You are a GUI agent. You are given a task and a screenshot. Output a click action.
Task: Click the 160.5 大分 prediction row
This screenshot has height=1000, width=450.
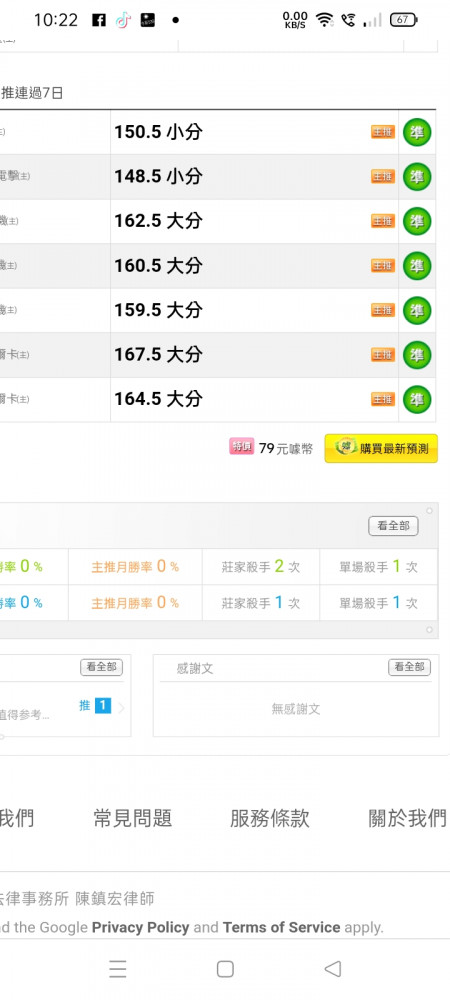[217, 266]
